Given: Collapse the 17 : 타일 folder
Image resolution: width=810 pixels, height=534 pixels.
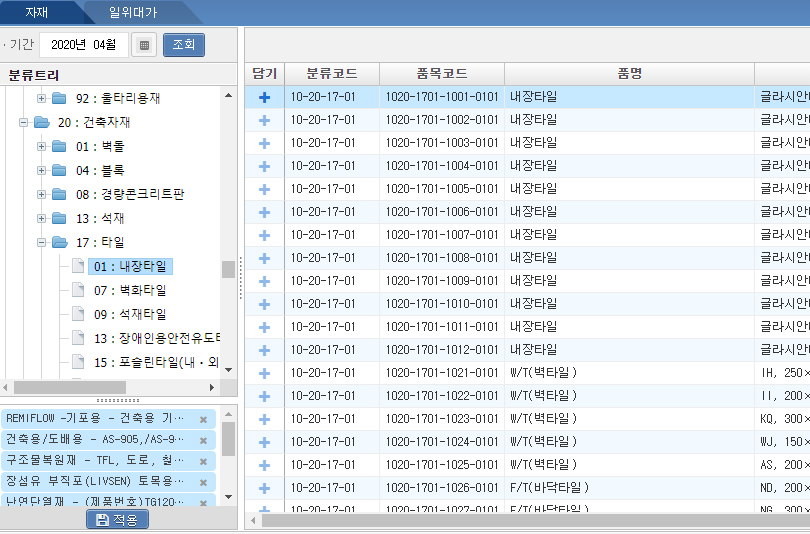Looking at the screenshot, I should click(41, 242).
